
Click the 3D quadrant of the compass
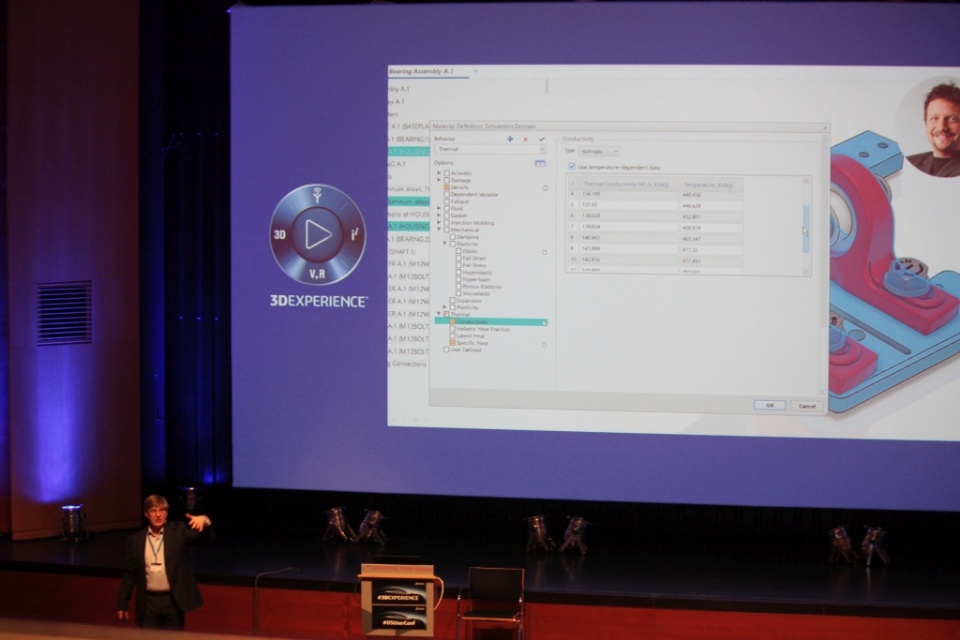(x=280, y=235)
